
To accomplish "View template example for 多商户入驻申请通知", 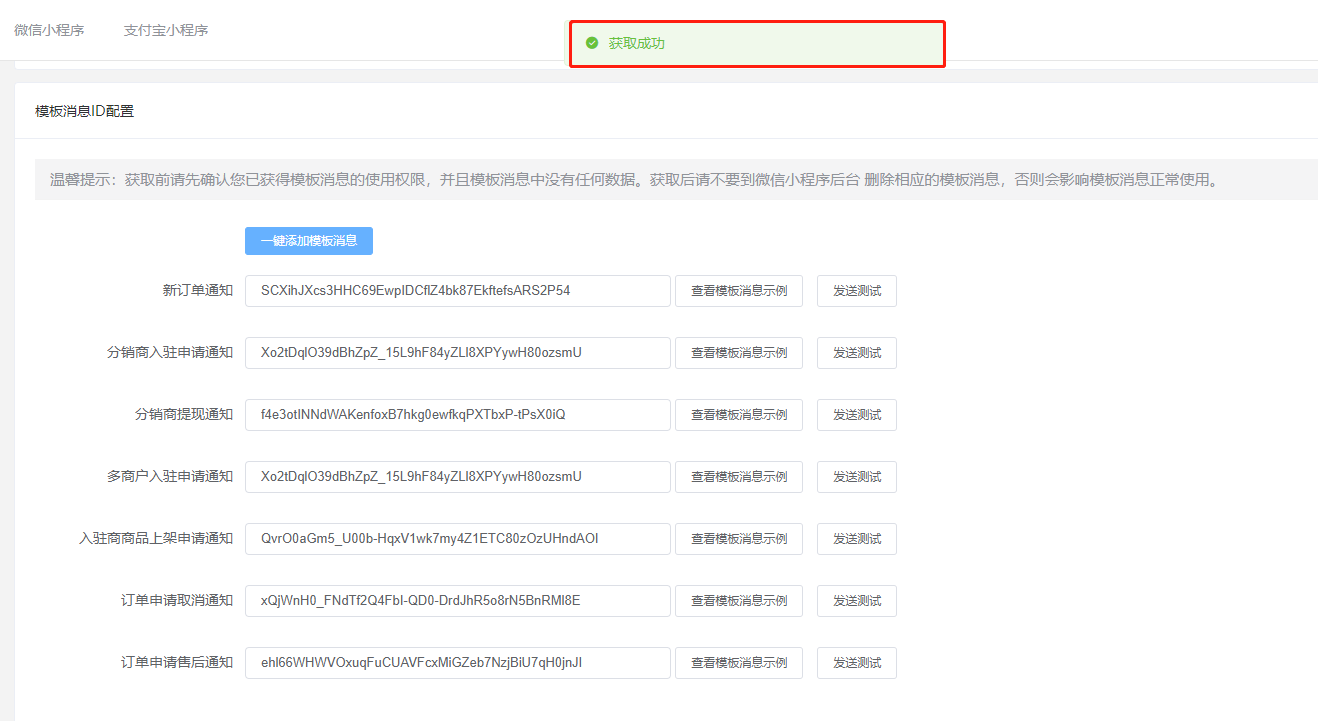I will [738, 477].
